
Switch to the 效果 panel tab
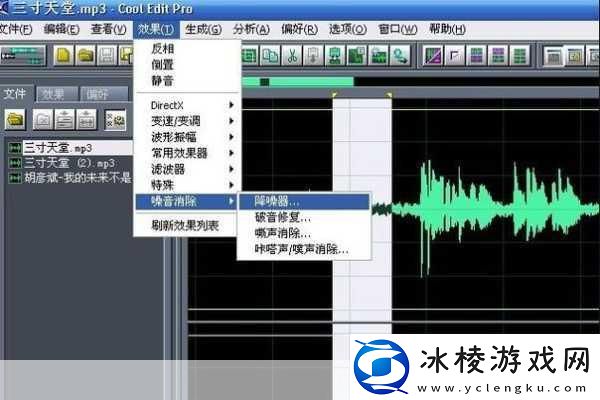coord(57,94)
